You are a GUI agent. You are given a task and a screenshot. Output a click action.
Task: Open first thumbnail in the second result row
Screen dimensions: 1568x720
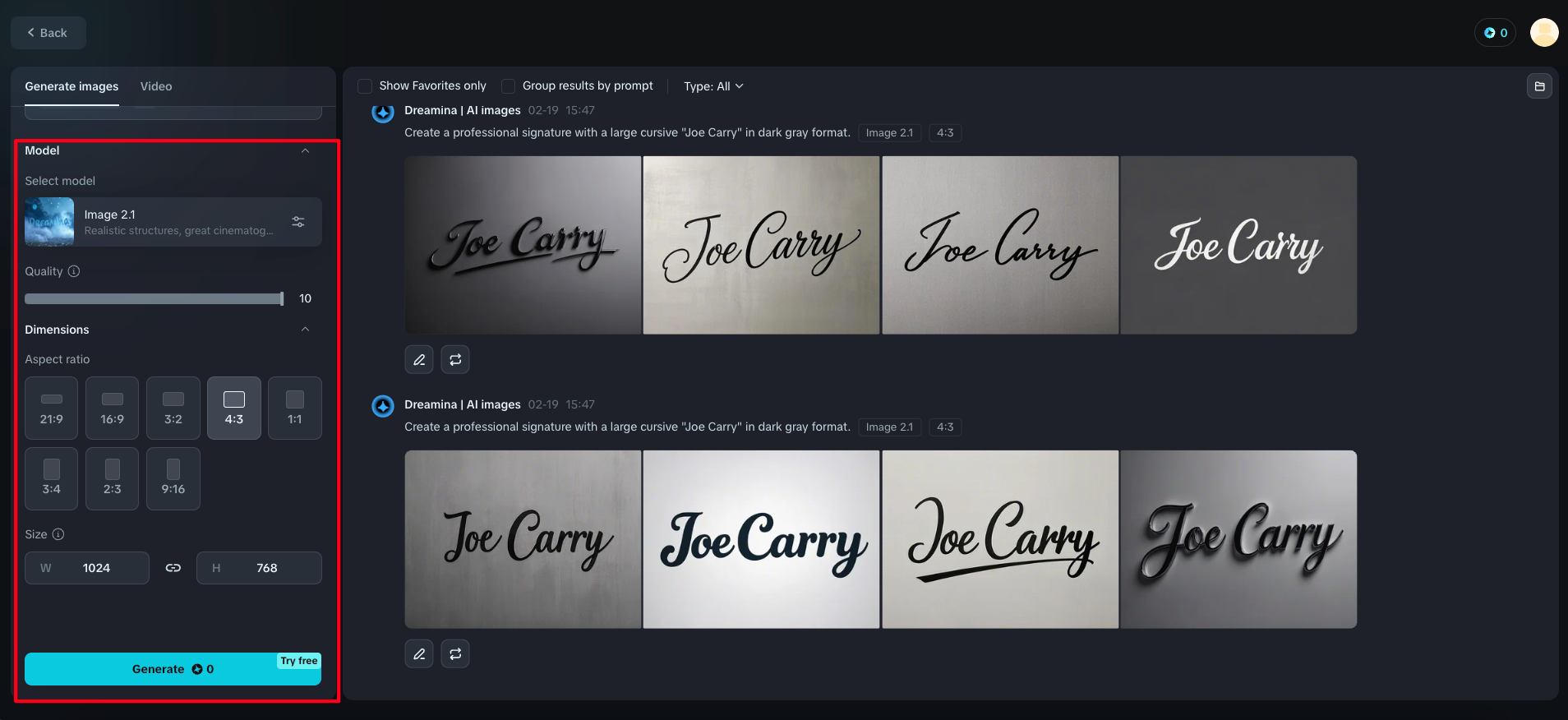click(523, 539)
